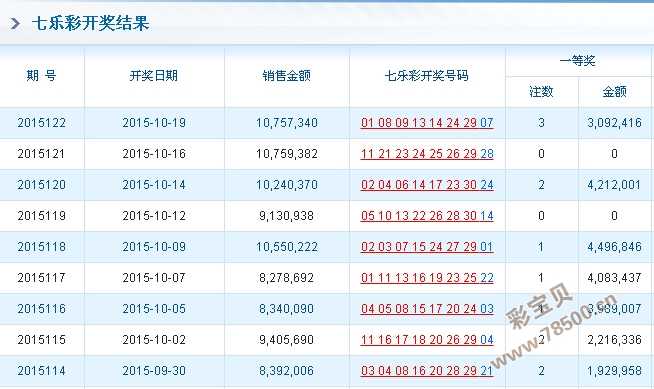Viewport: 654px width, 389px height.
Task: Click the 销售金额 column header
Action: click(287, 75)
